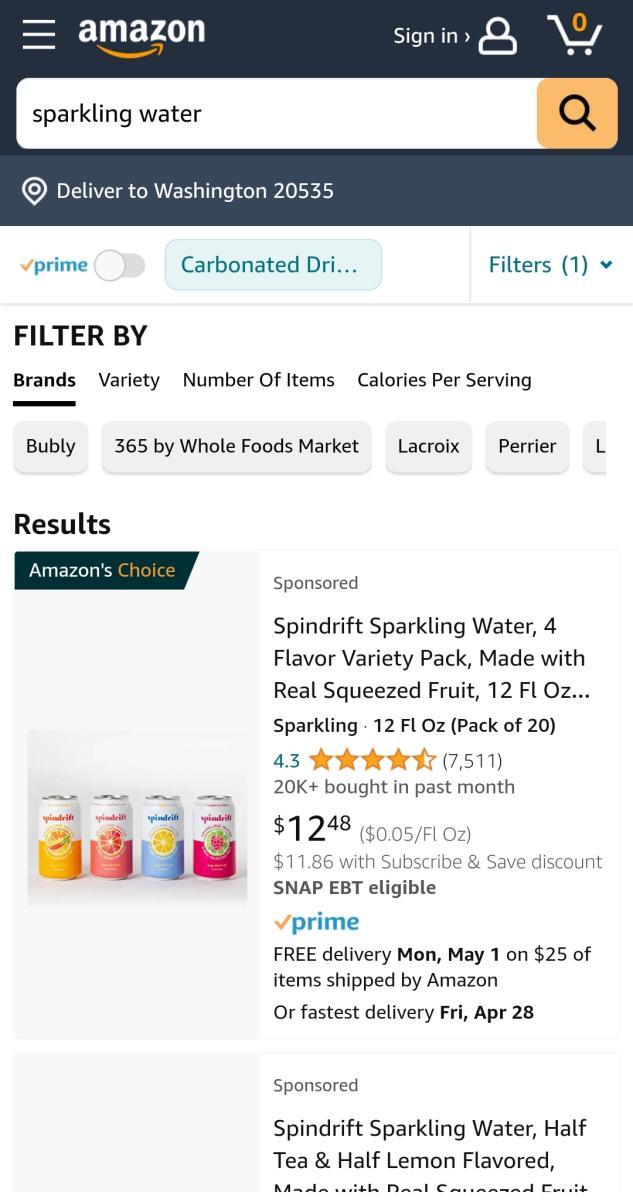633x1202 pixels.
Task: Choose the 365 by Whole Foods Market brand
Action: 236,446
